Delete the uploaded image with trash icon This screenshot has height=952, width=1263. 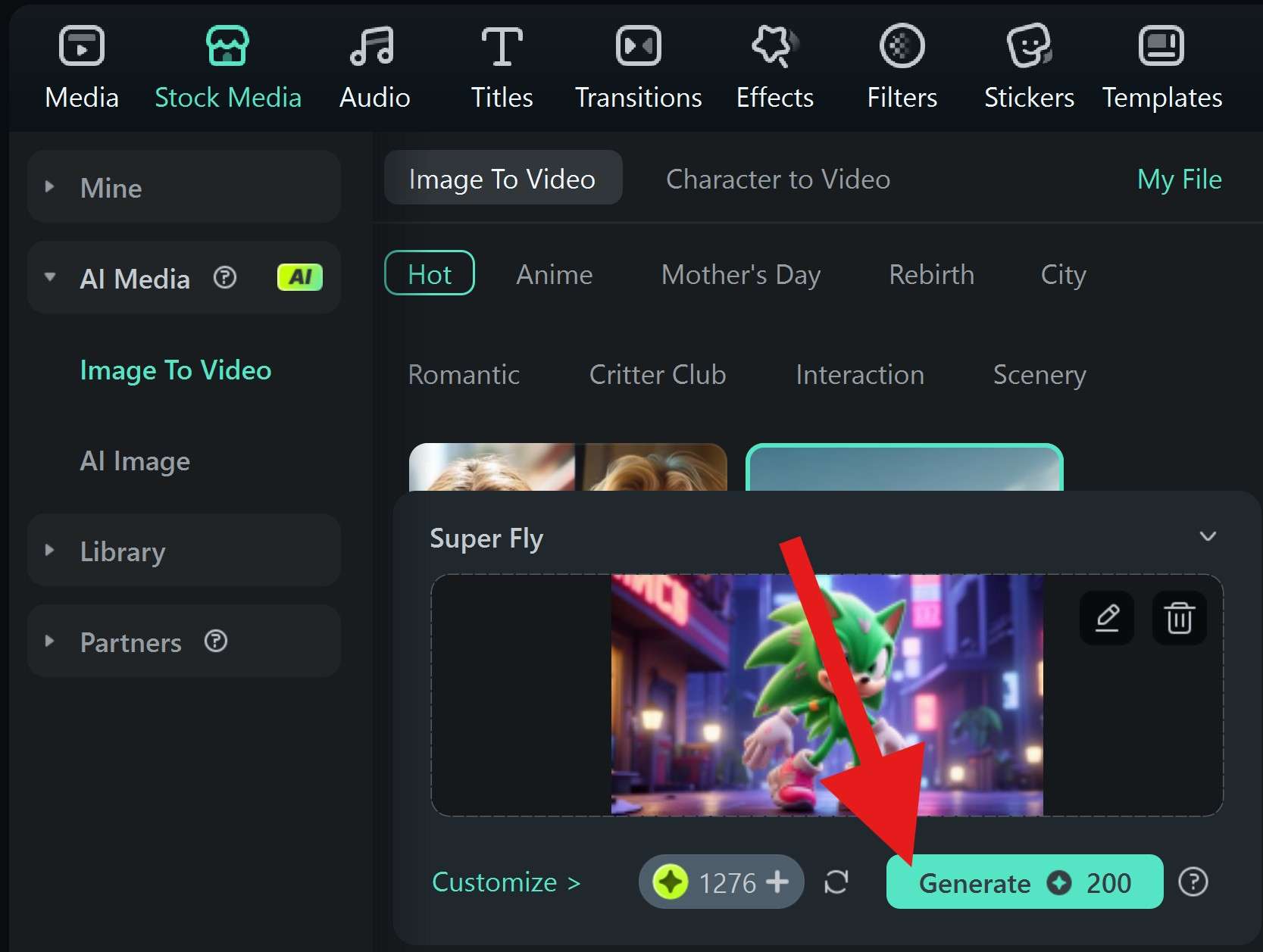tap(1180, 618)
